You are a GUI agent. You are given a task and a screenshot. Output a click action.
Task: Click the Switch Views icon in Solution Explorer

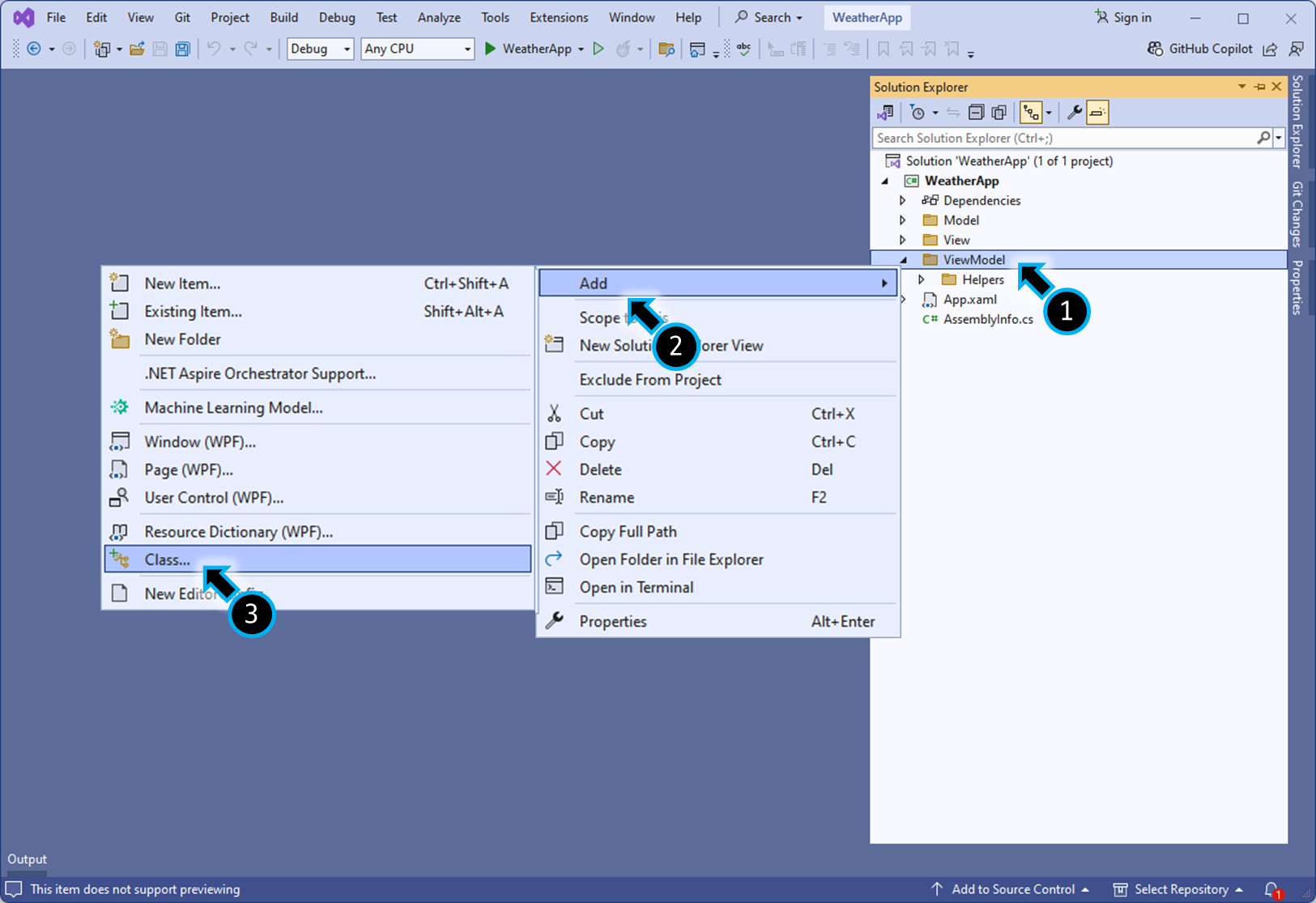coord(885,113)
